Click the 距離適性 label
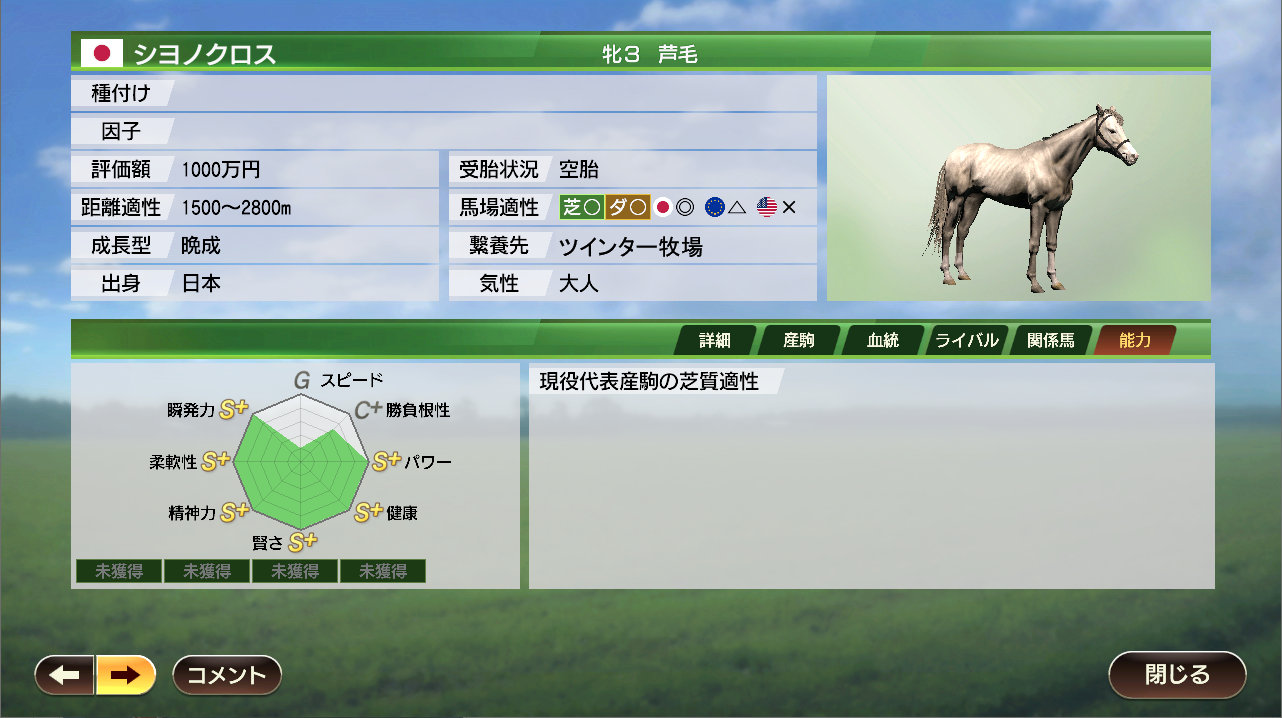The width and height of the screenshot is (1282, 718). [x=120, y=207]
